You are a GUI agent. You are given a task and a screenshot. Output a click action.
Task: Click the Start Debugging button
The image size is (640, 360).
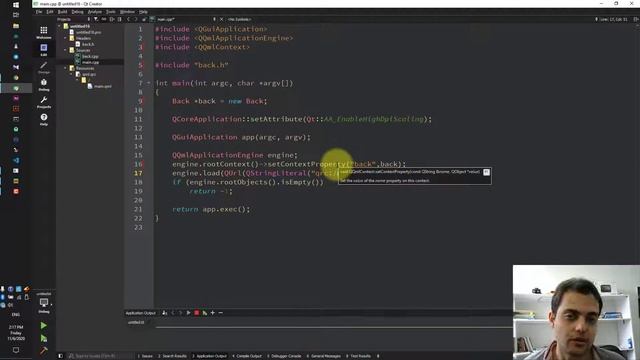pos(44,338)
